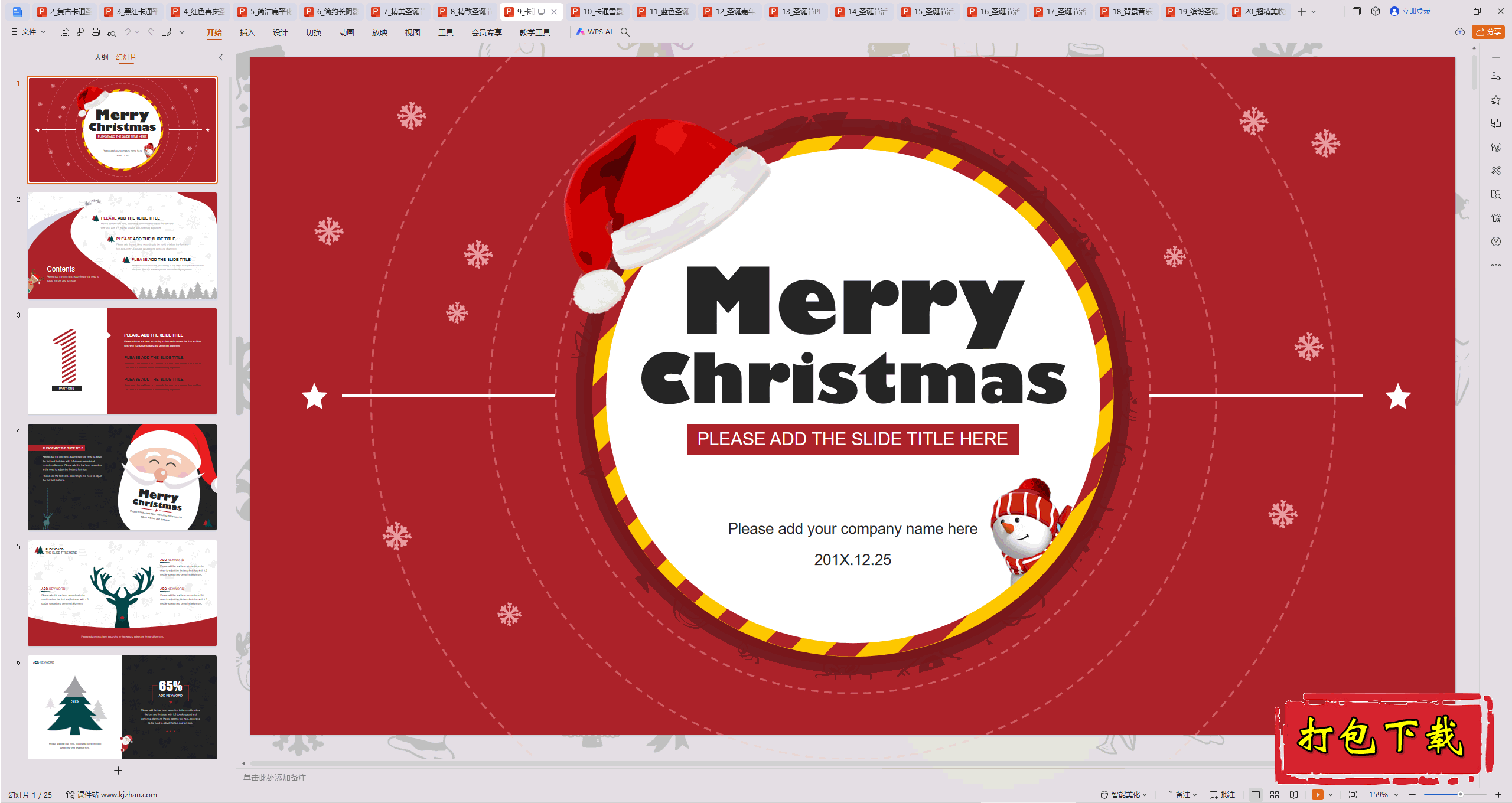Click the star icon in right sidebar
Viewport: 1512px width, 803px height.
coord(1496,100)
